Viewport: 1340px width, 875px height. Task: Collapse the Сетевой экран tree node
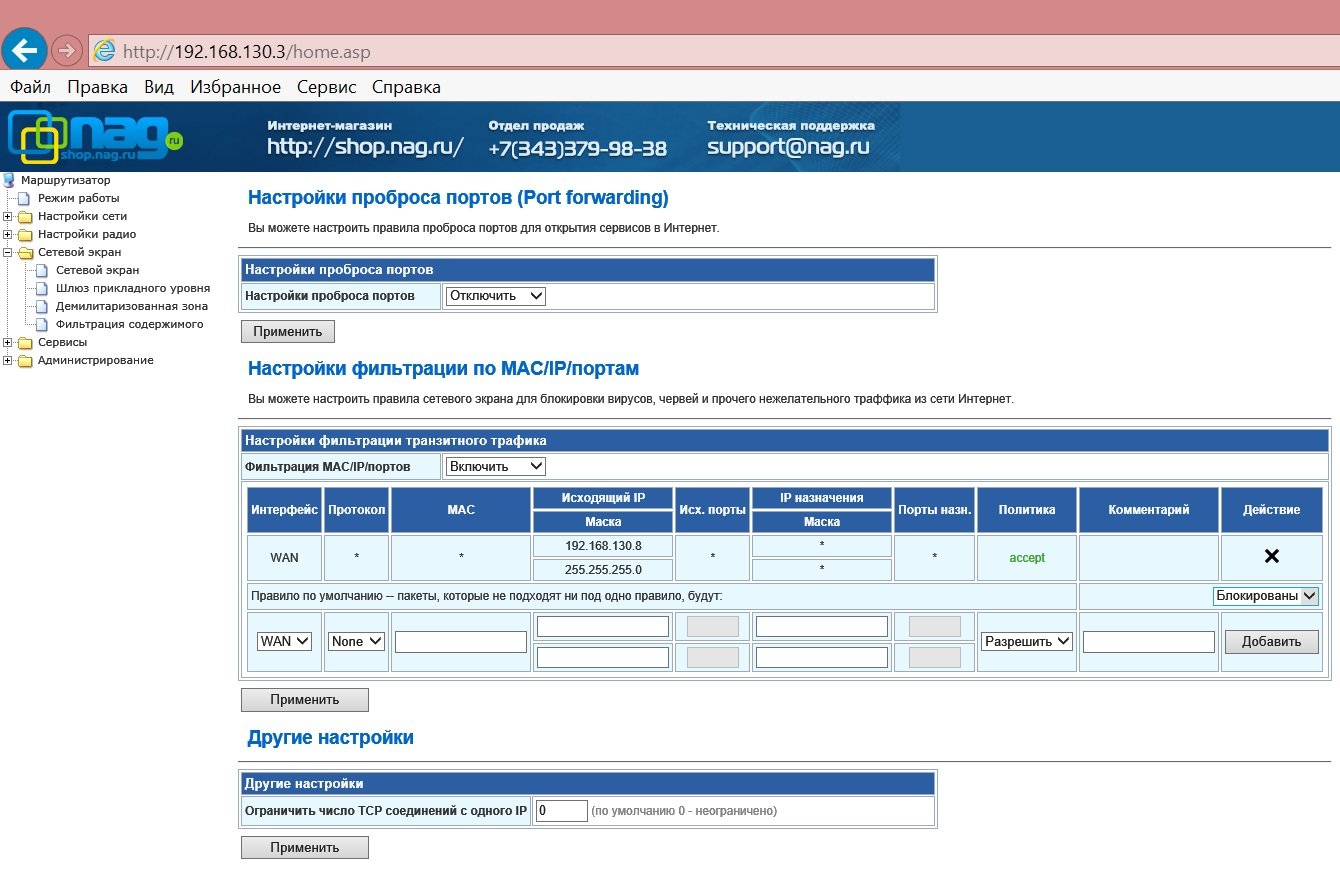(x=8, y=253)
